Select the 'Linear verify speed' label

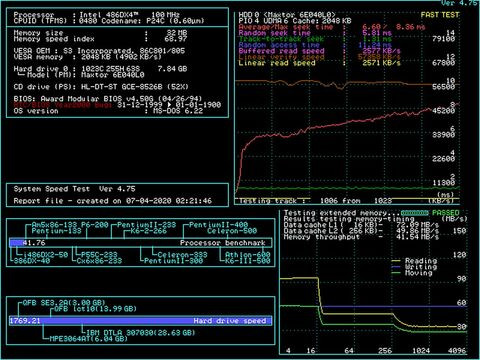pos(281,57)
